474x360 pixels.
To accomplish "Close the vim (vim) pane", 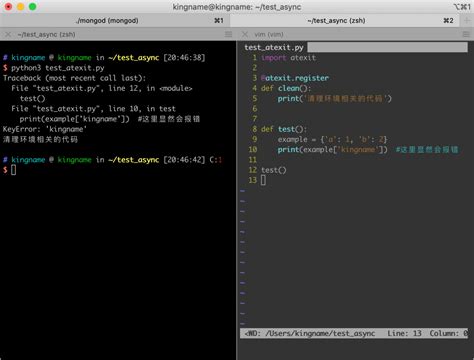I will pos(245,34).
